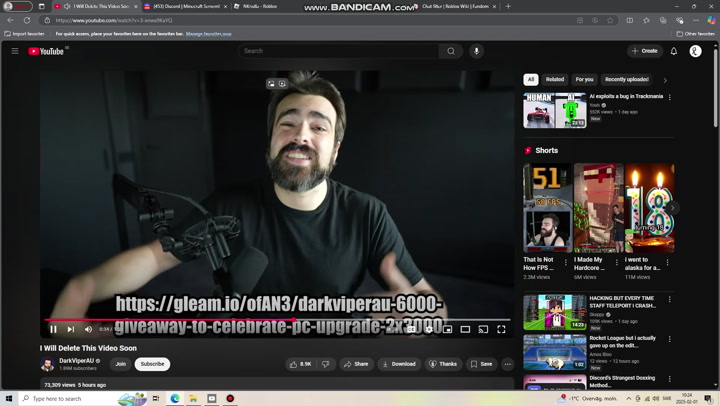Toggle closed captions on the player

pyautogui.click(x=411, y=329)
